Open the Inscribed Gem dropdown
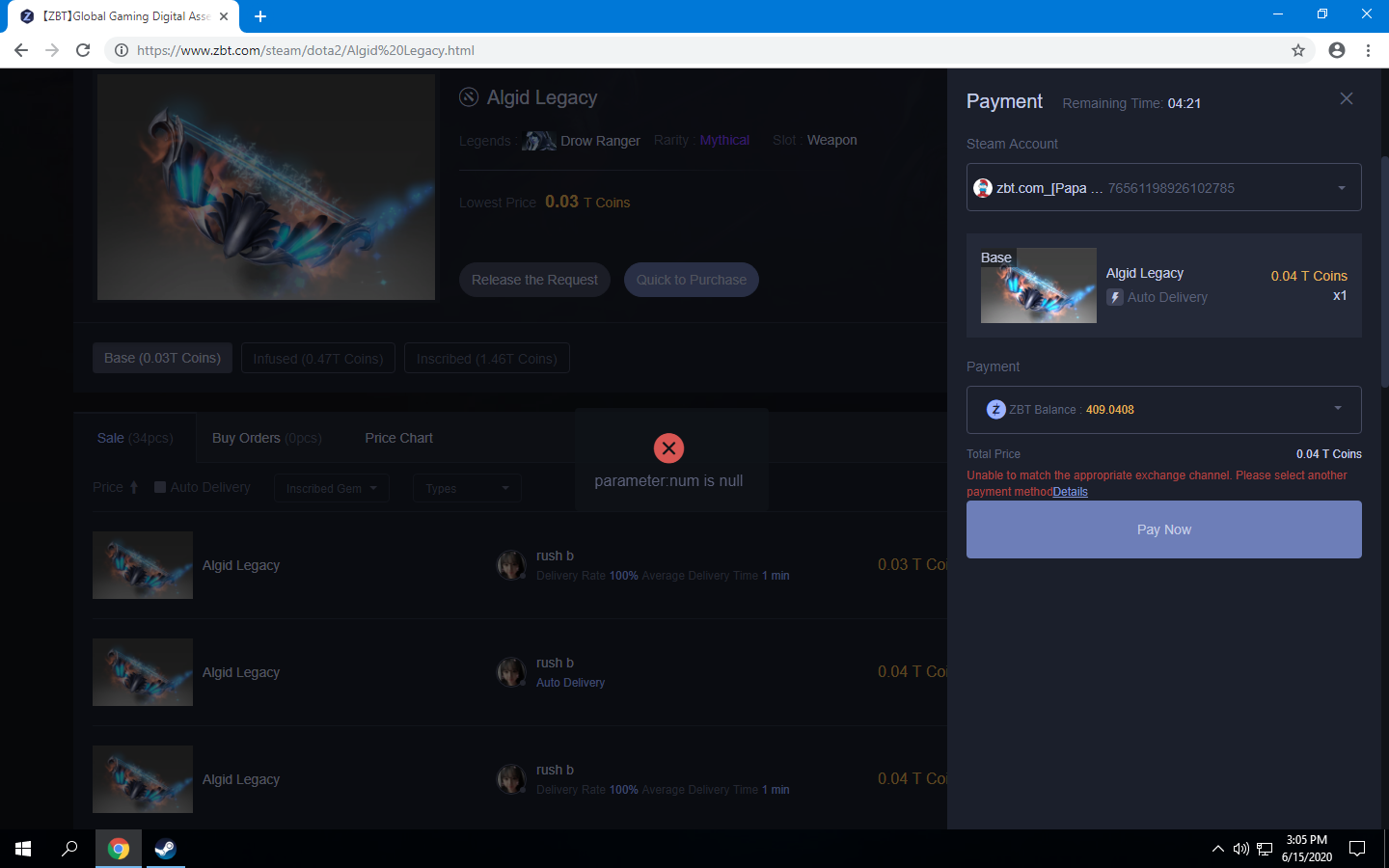The image size is (1389, 868). (x=332, y=488)
